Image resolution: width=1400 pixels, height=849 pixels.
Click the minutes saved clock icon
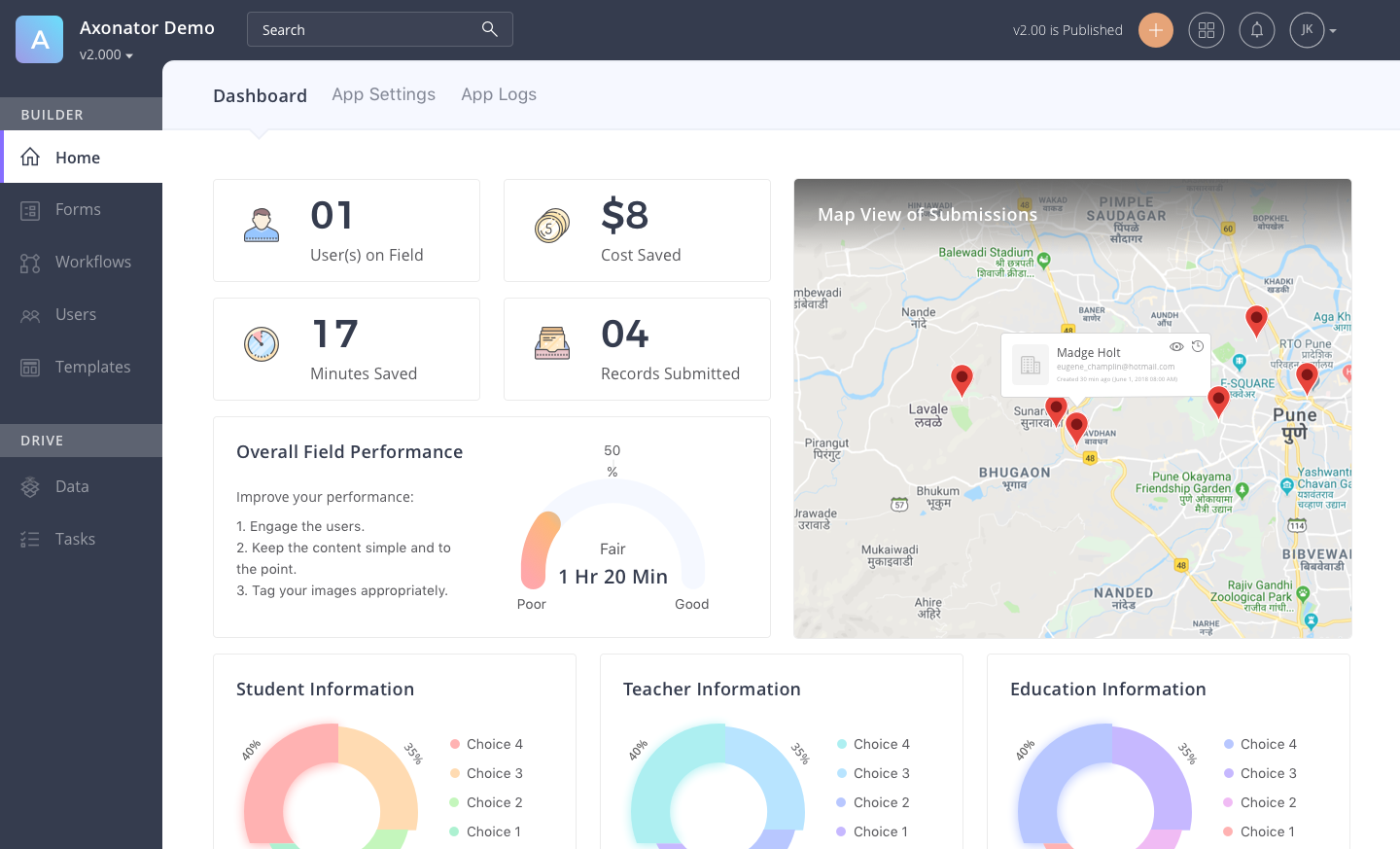[x=262, y=343]
